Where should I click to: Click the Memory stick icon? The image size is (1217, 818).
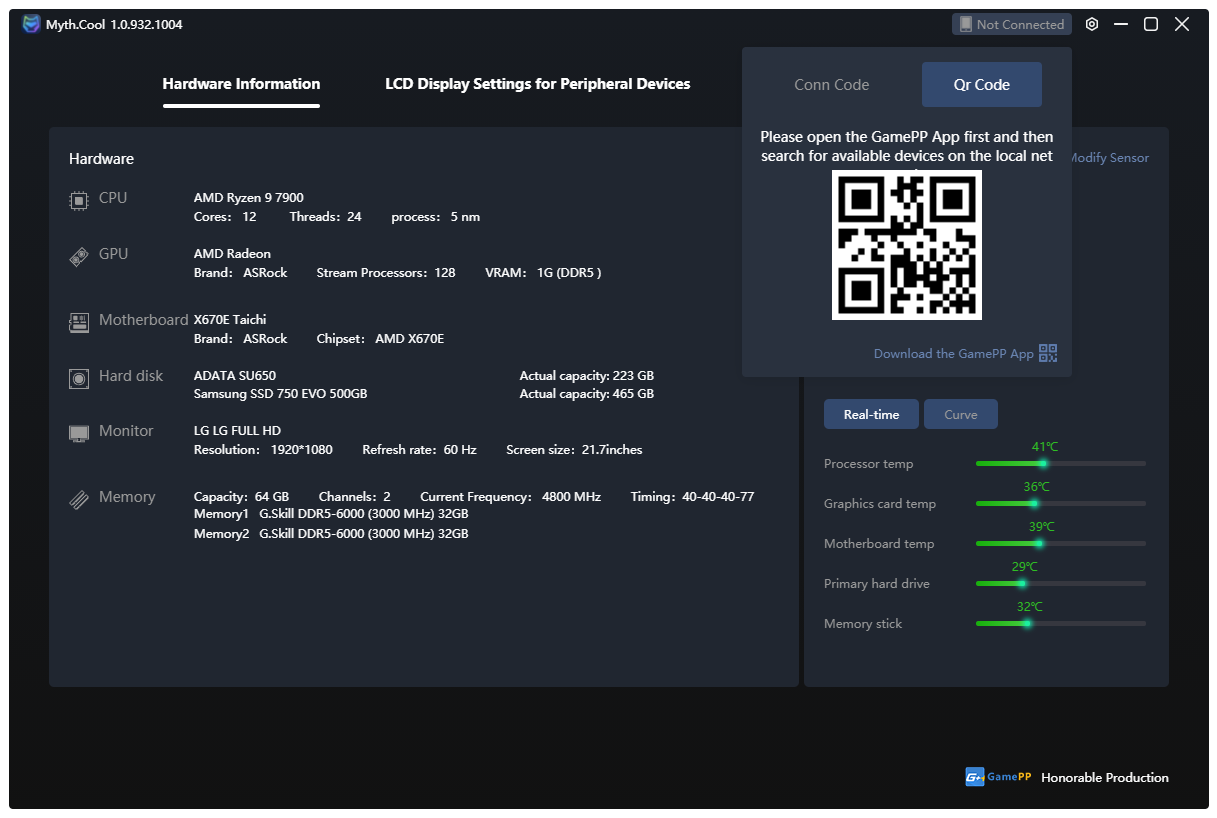[79, 499]
